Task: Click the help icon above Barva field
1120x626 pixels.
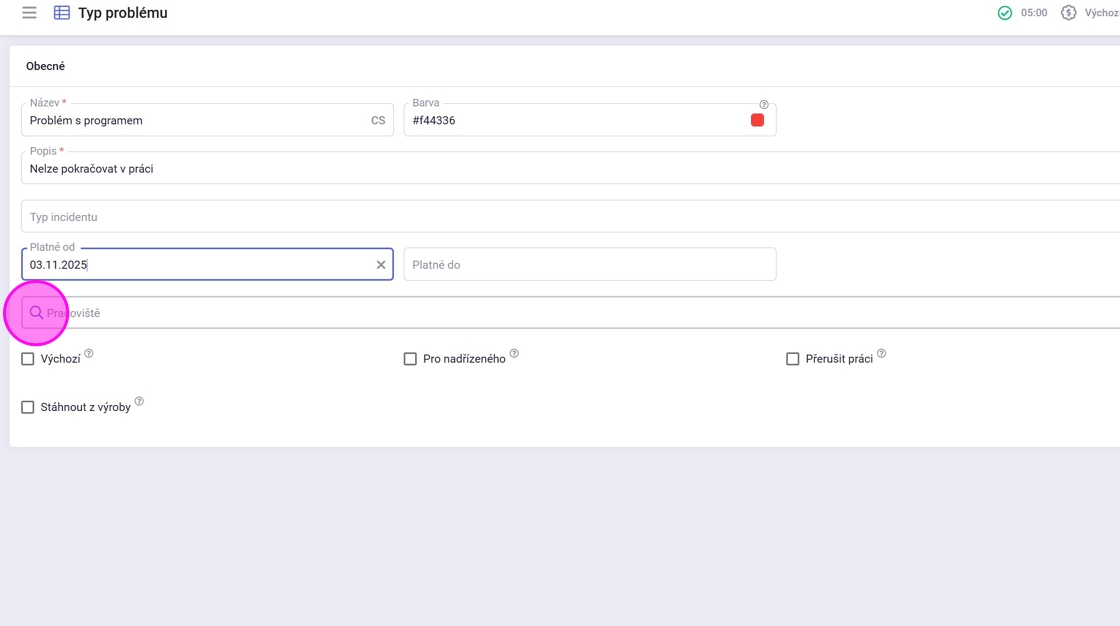Action: [x=764, y=104]
